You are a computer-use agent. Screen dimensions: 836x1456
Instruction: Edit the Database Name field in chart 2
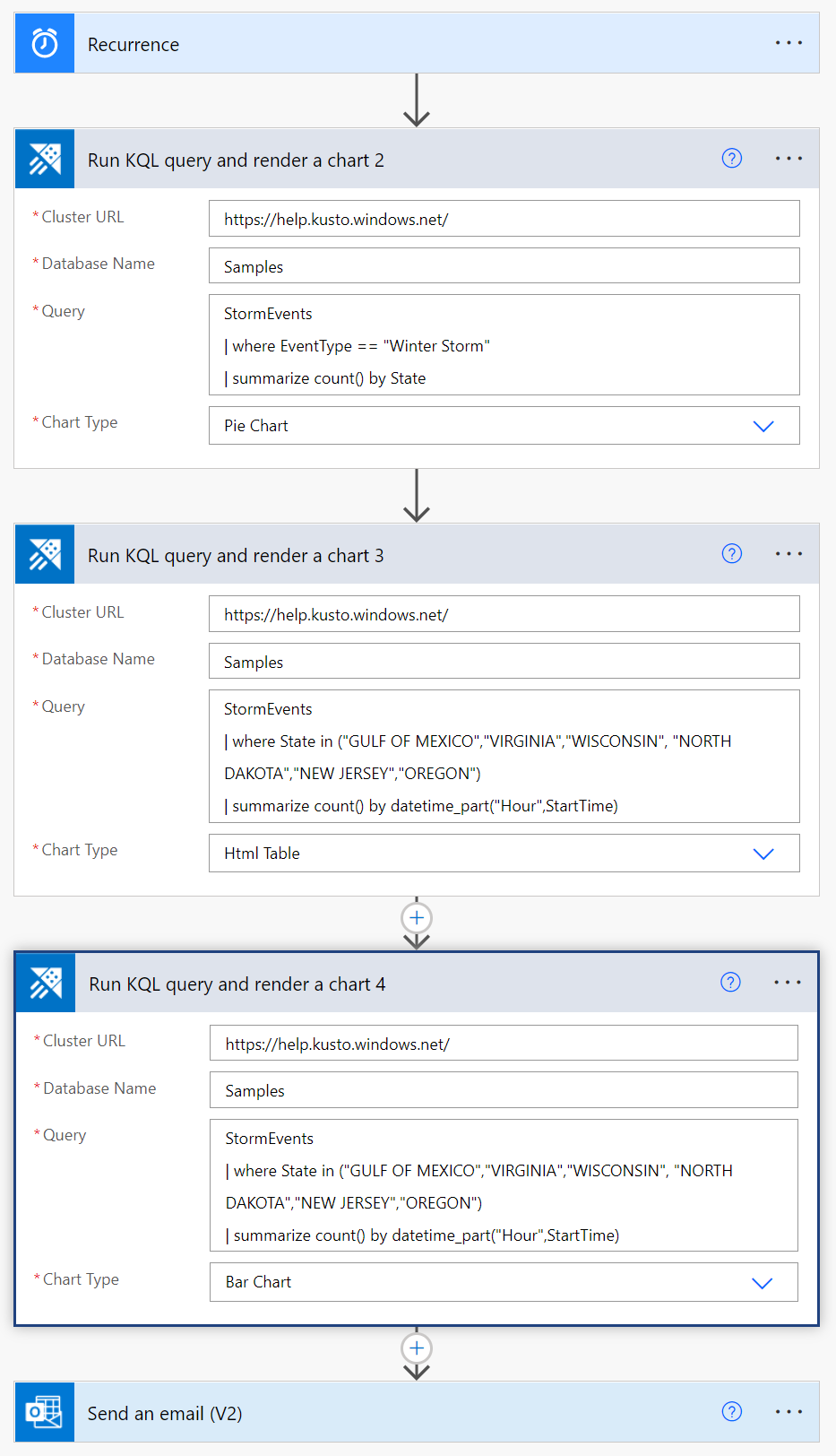coord(504,266)
